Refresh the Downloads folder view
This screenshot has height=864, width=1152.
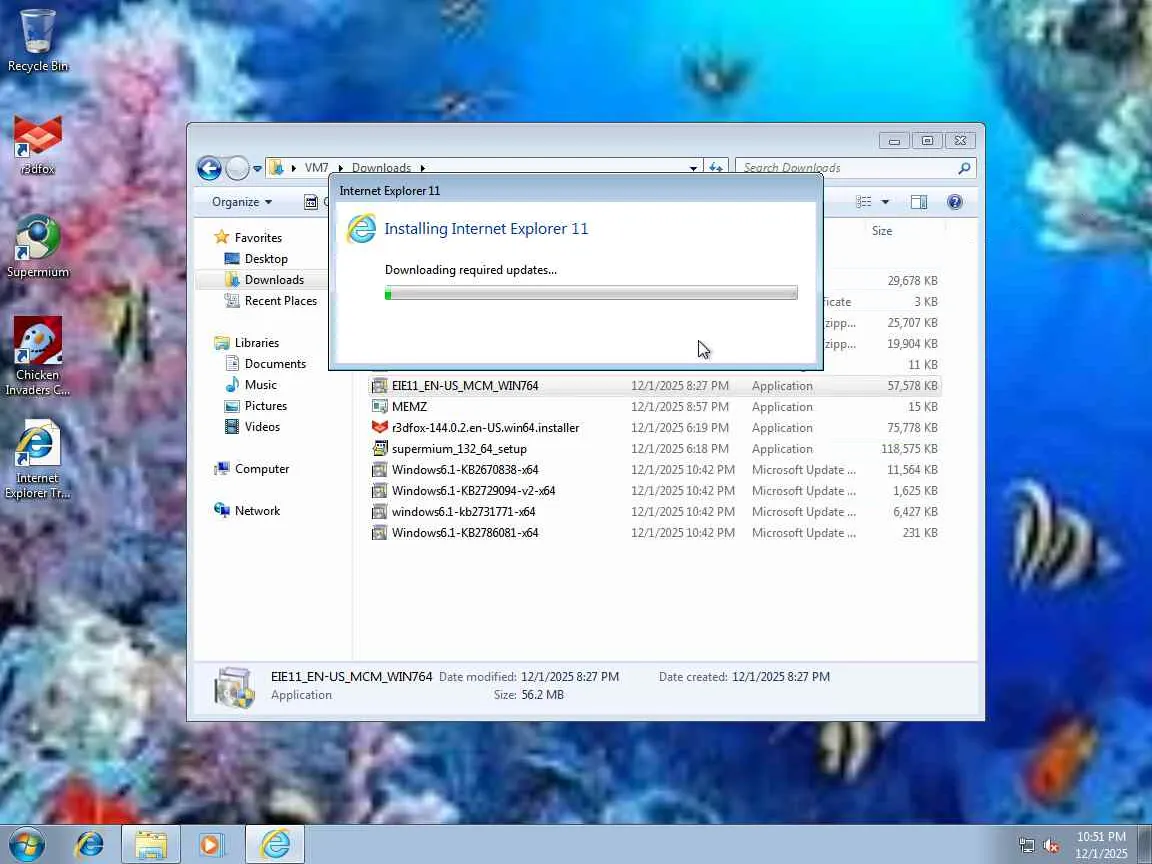point(716,168)
